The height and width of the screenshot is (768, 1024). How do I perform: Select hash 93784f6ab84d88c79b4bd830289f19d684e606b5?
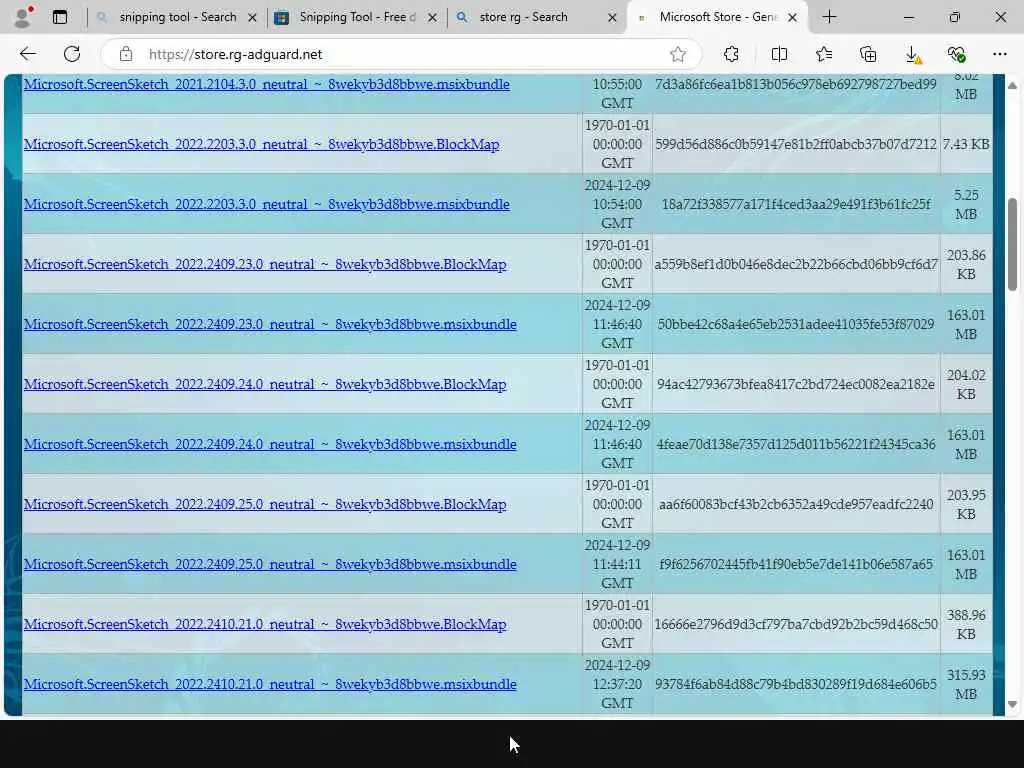point(795,684)
